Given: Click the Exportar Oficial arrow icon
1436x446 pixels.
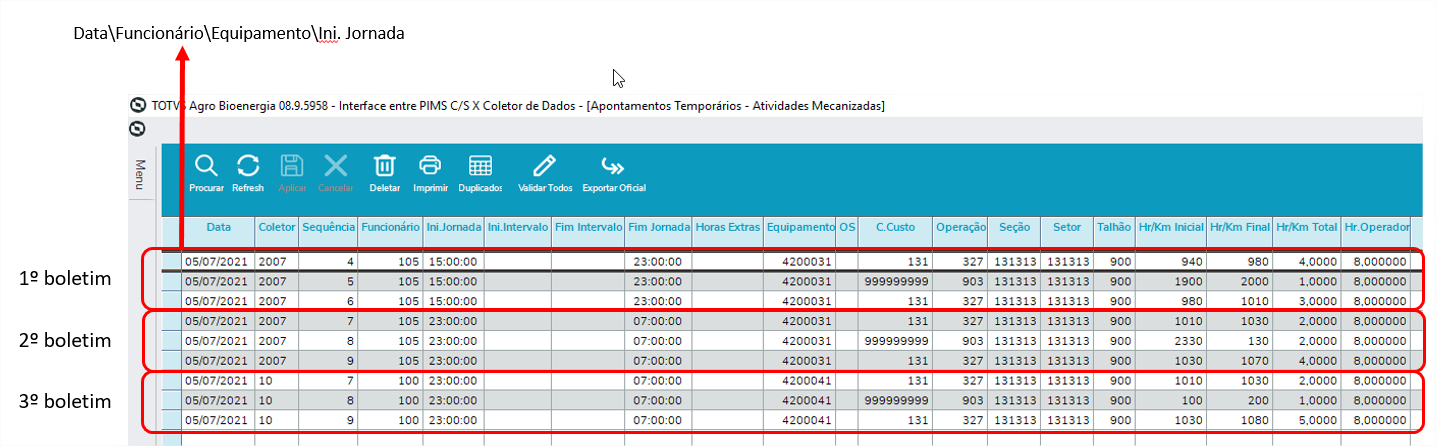Looking at the screenshot, I should tap(613, 166).
